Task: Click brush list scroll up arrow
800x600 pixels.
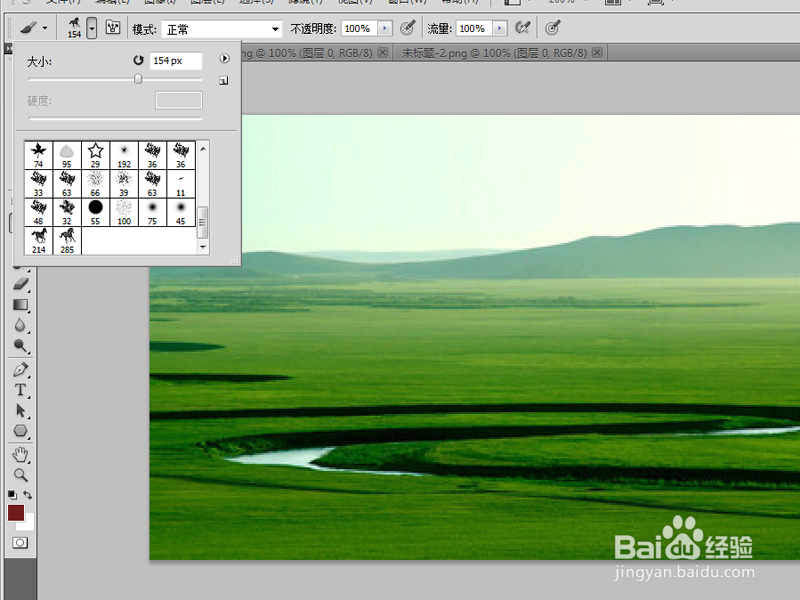Action: point(203,148)
